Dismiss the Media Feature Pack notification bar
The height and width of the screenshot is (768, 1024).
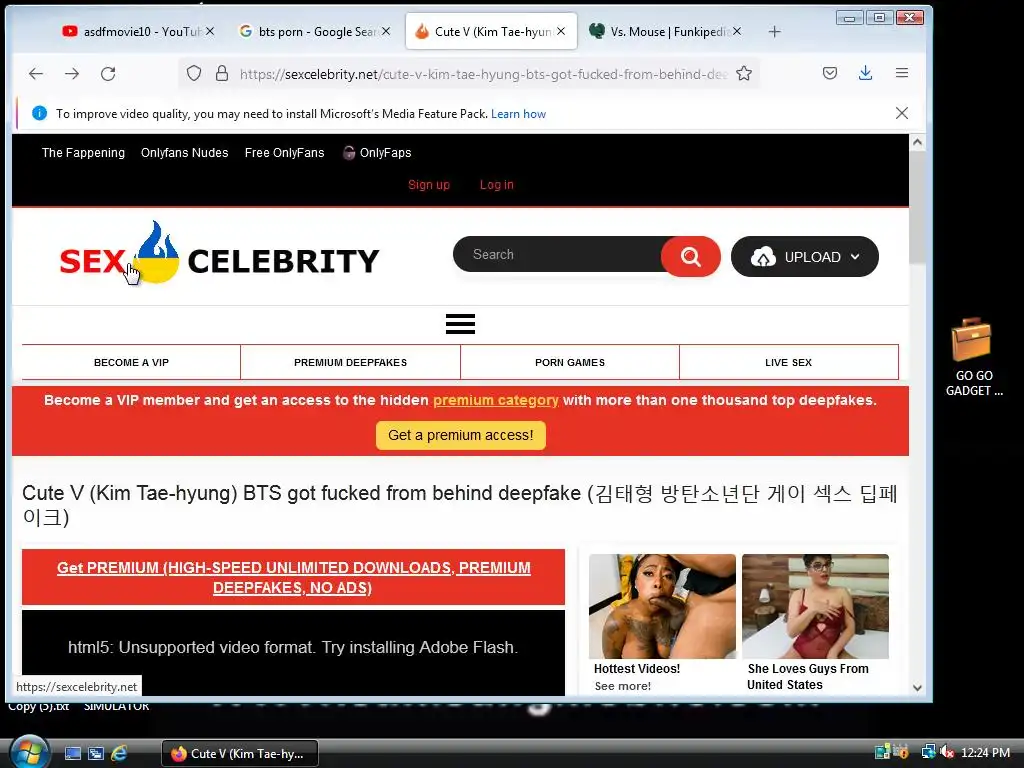[902, 113]
